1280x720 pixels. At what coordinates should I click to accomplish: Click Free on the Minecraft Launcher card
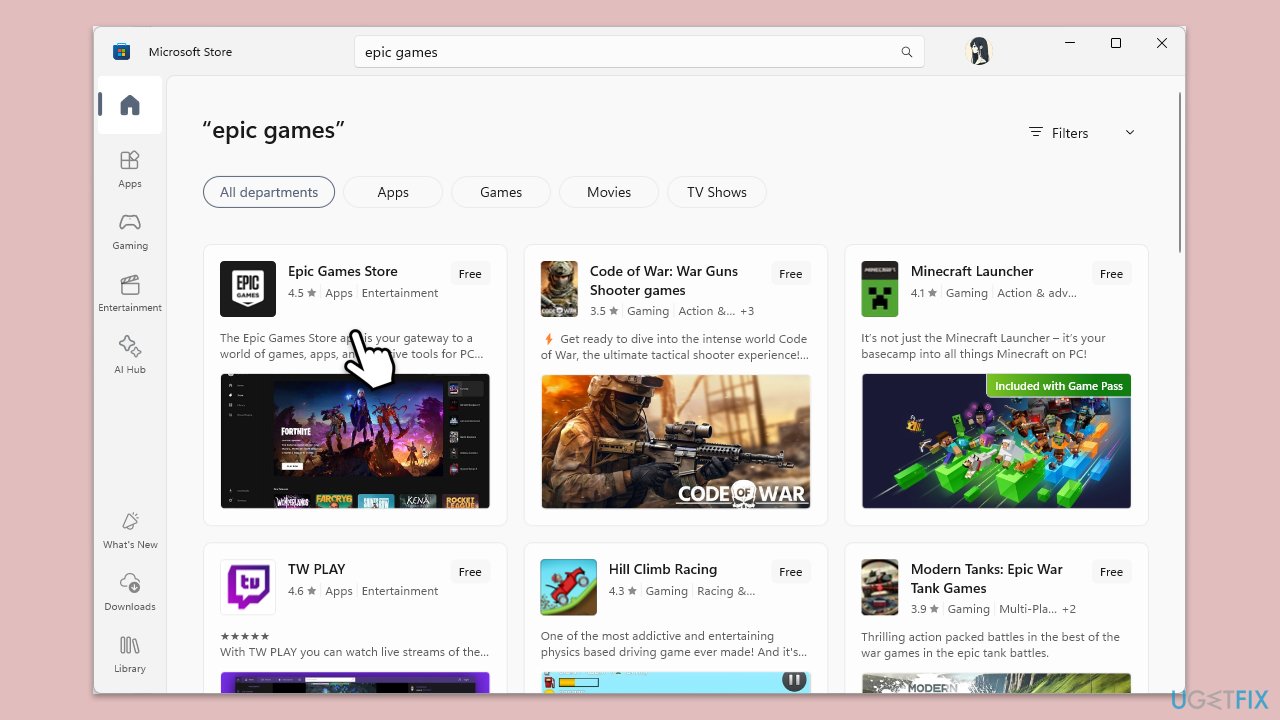(x=1110, y=273)
